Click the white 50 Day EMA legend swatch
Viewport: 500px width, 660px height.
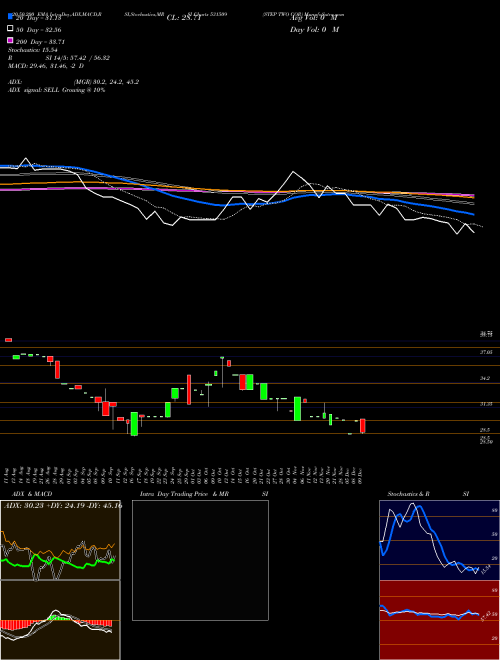tap(11, 29)
